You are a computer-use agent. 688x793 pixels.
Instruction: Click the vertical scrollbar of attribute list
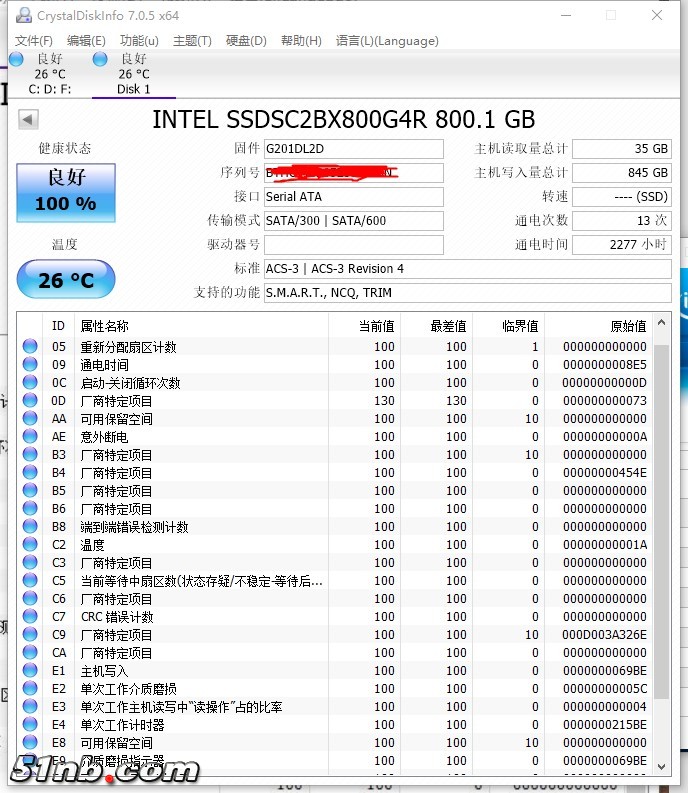(662, 540)
